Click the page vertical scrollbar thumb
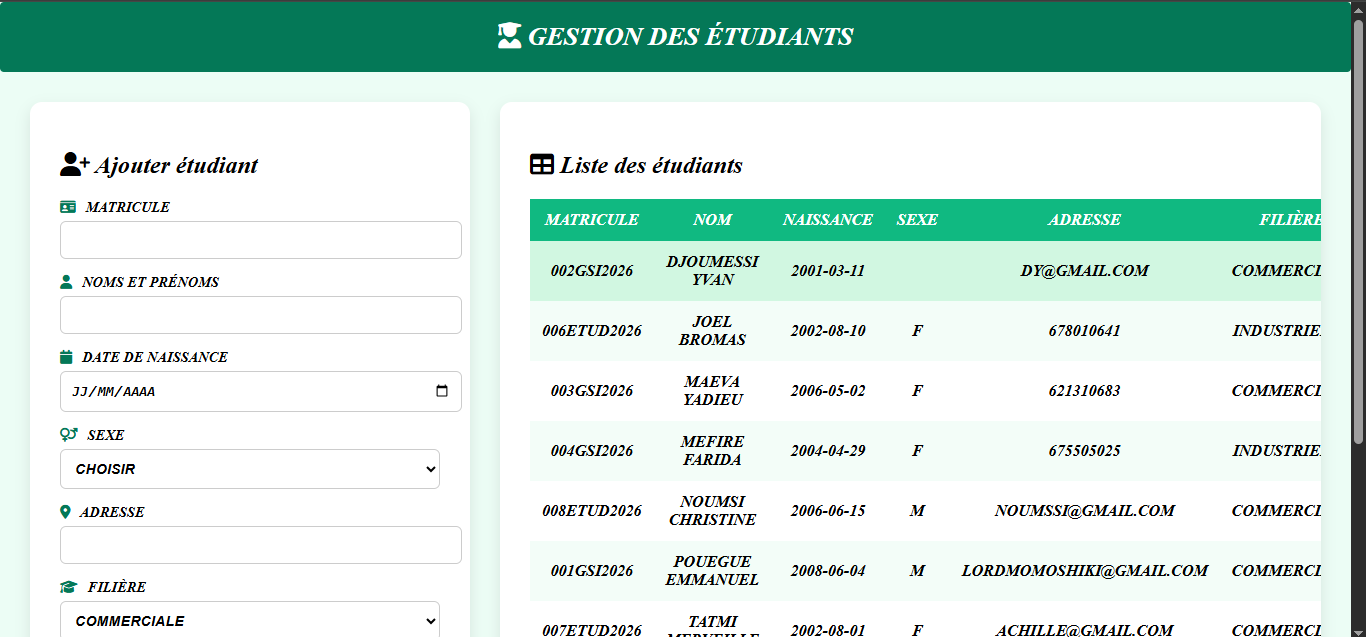The image size is (1366, 637). point(1358,230)
